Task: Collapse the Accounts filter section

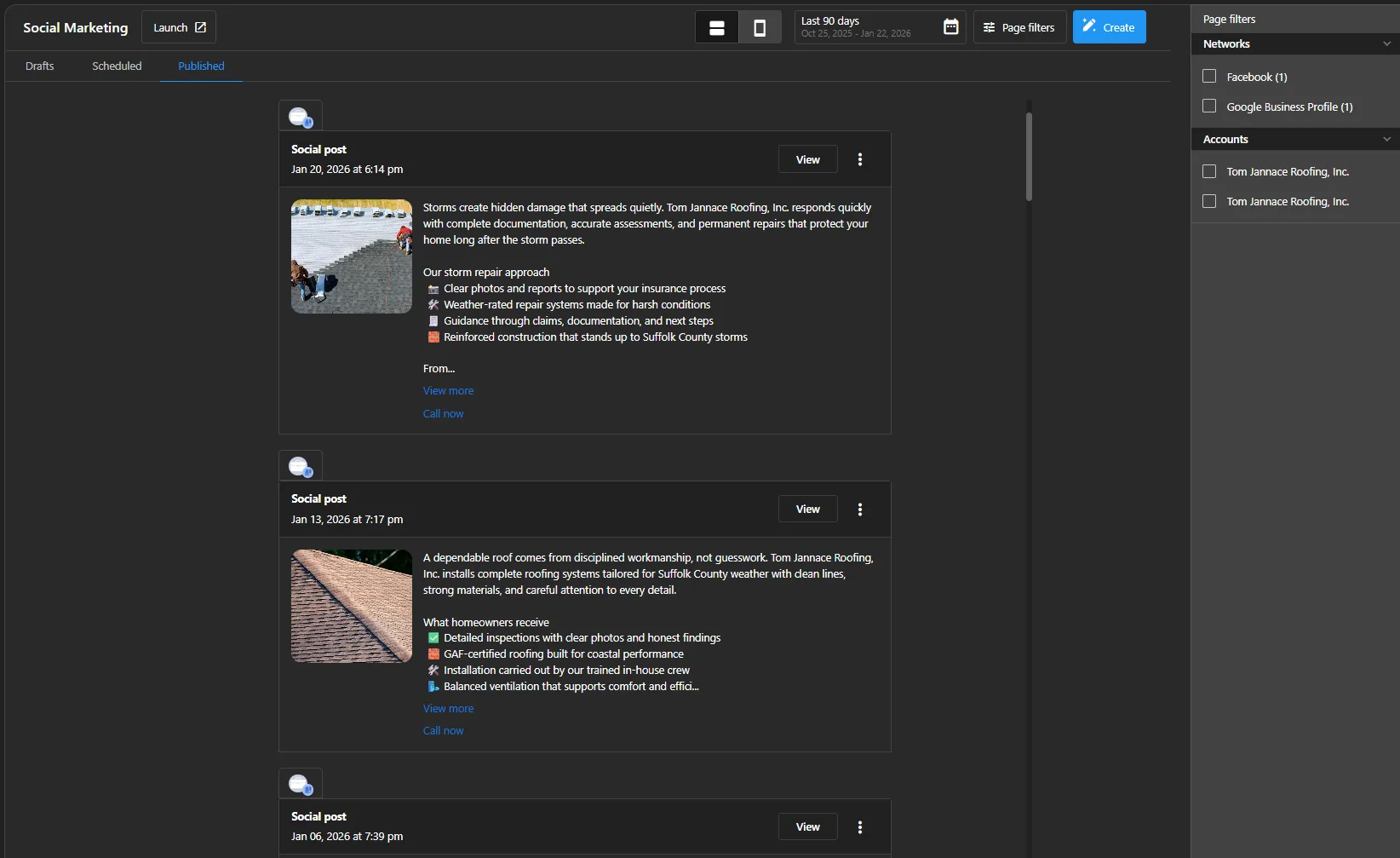Action: [1386, 140]
